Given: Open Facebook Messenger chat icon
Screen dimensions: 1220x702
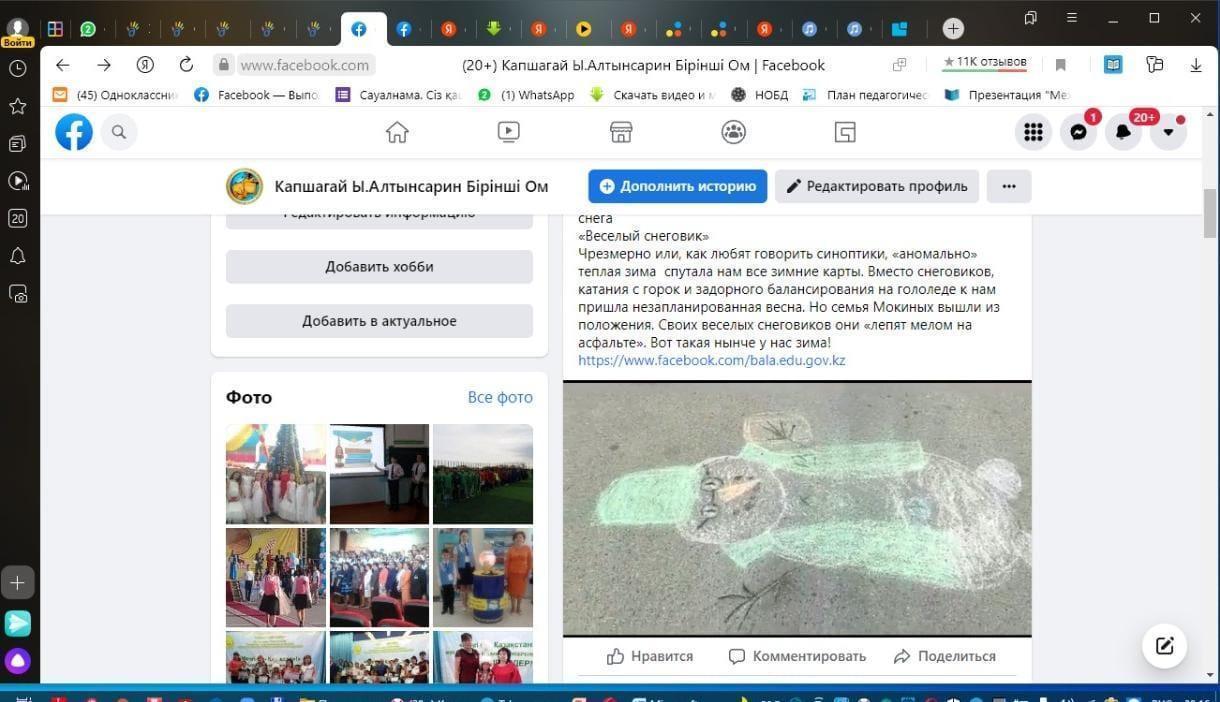Looking at the screenshot, I should click(1078, 132).
